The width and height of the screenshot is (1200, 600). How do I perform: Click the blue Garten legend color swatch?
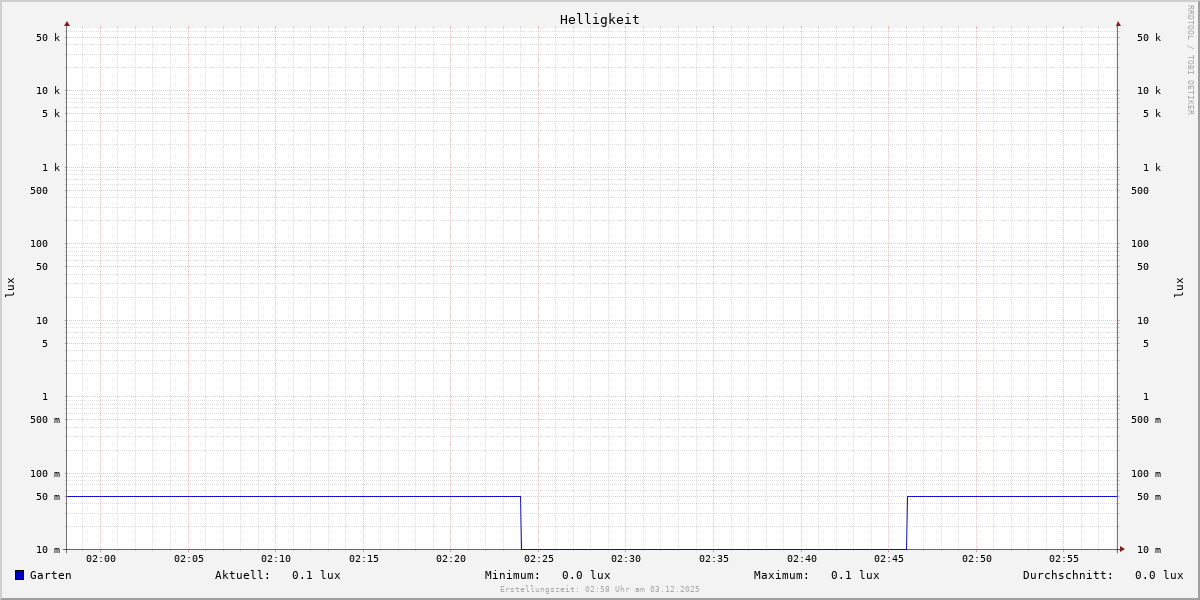[x=19, y=575]
